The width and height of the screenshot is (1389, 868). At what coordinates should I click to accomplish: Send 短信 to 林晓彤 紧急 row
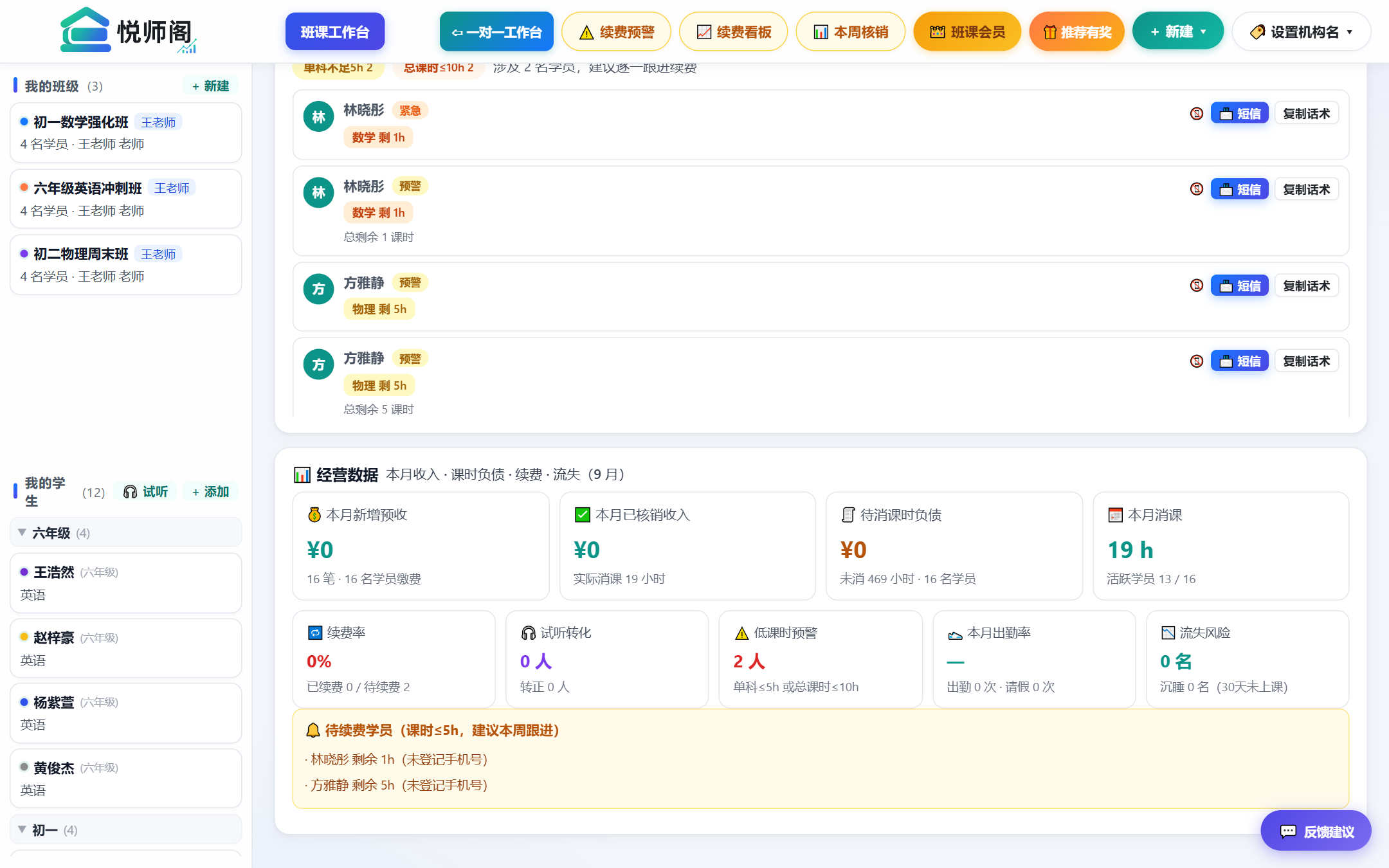click(x=1240, y=114)
